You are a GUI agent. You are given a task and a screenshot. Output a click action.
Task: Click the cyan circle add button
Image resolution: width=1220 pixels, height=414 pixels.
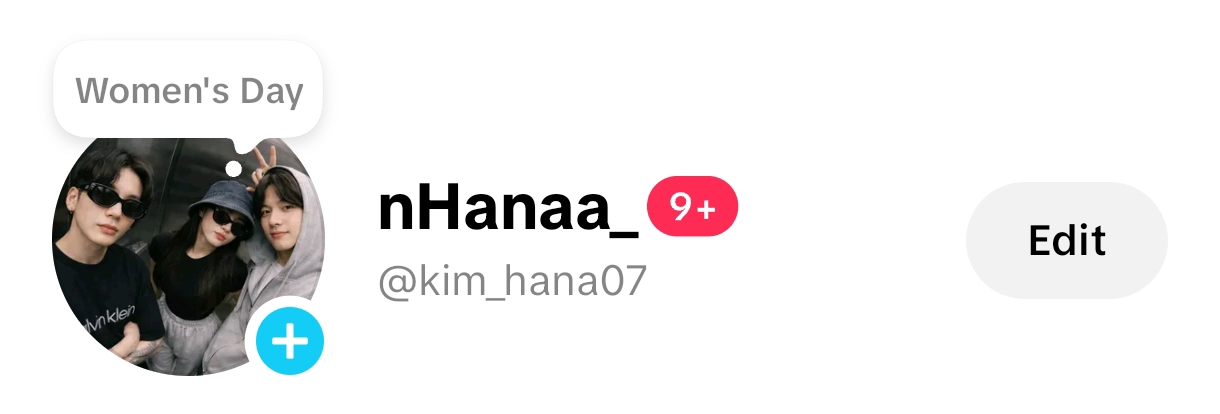coord(290,342)
